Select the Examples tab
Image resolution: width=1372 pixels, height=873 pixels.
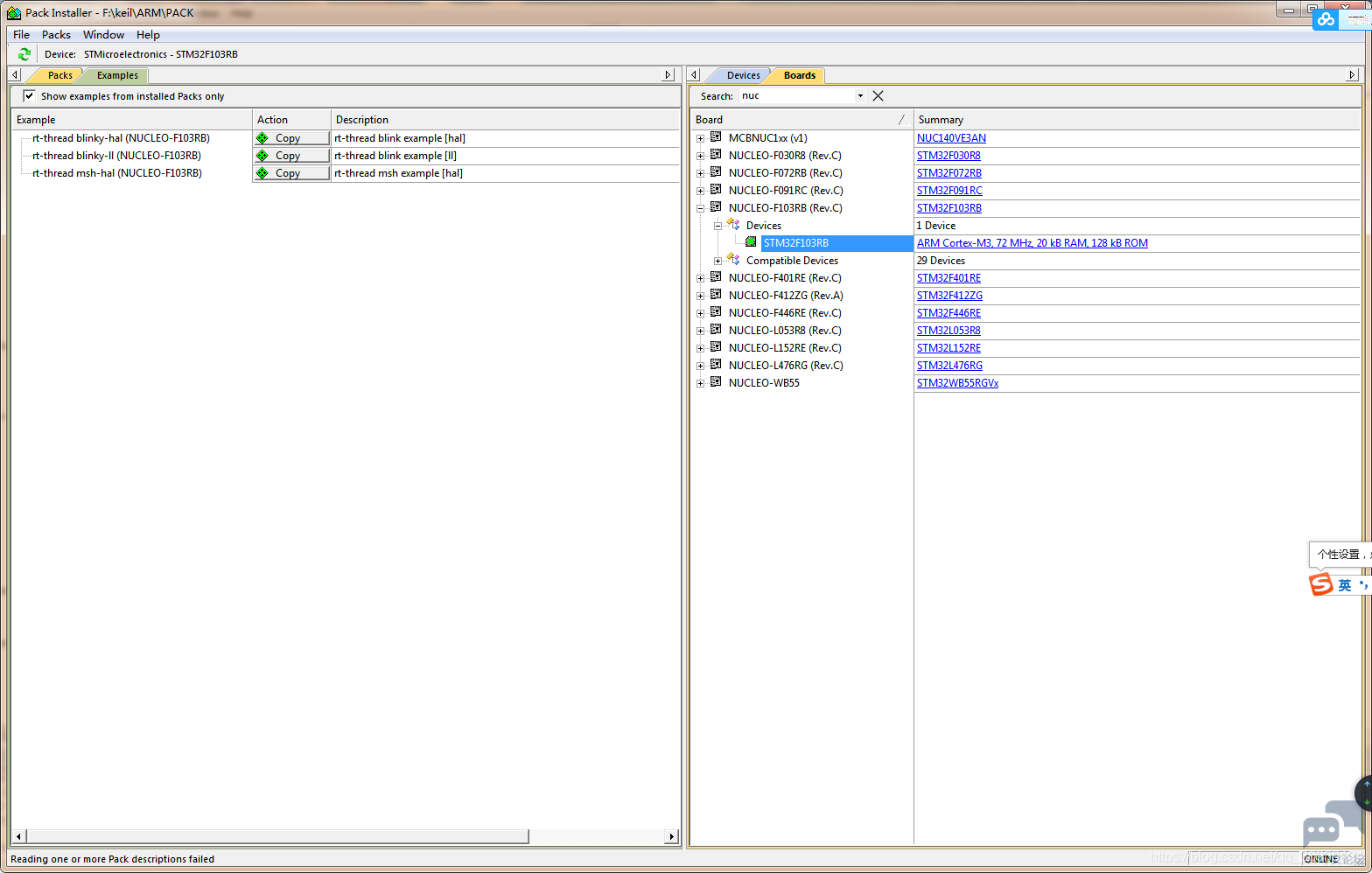(117, 75)
